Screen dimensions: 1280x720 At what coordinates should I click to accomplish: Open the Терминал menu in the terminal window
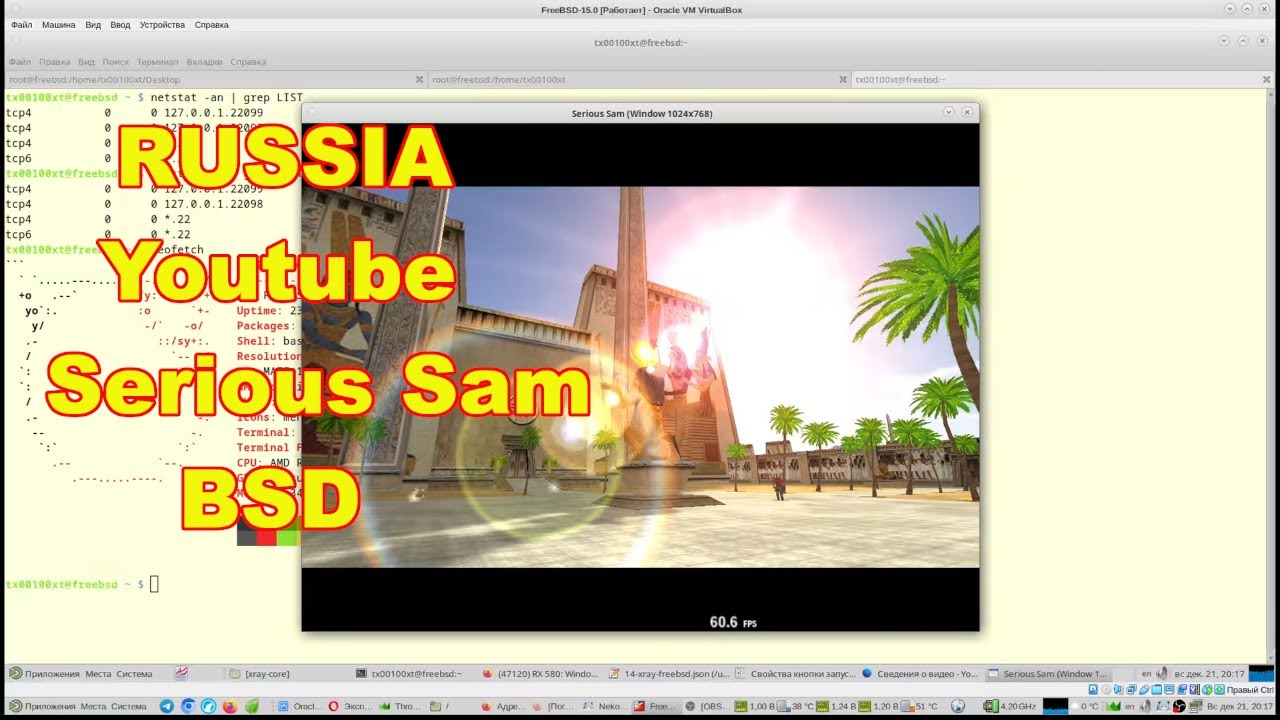pyautogui.click(x=158, y=61)
